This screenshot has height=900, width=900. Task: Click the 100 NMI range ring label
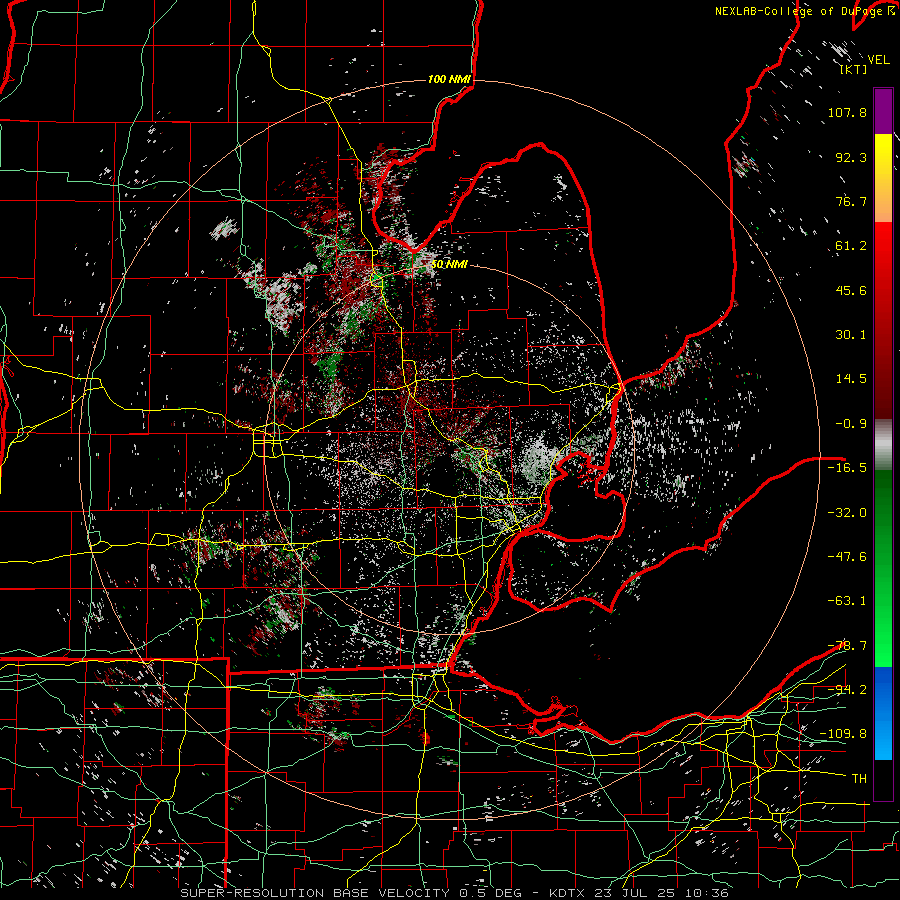pos(449,79)
